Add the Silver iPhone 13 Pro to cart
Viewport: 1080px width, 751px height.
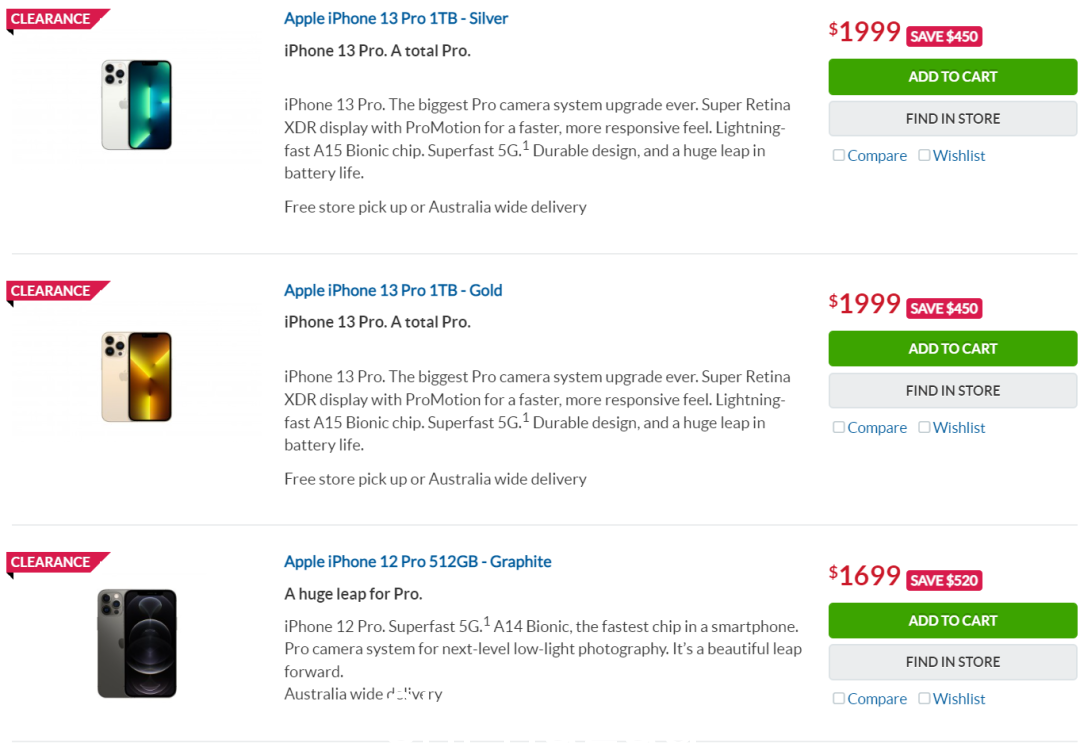(x=953, y=76)
